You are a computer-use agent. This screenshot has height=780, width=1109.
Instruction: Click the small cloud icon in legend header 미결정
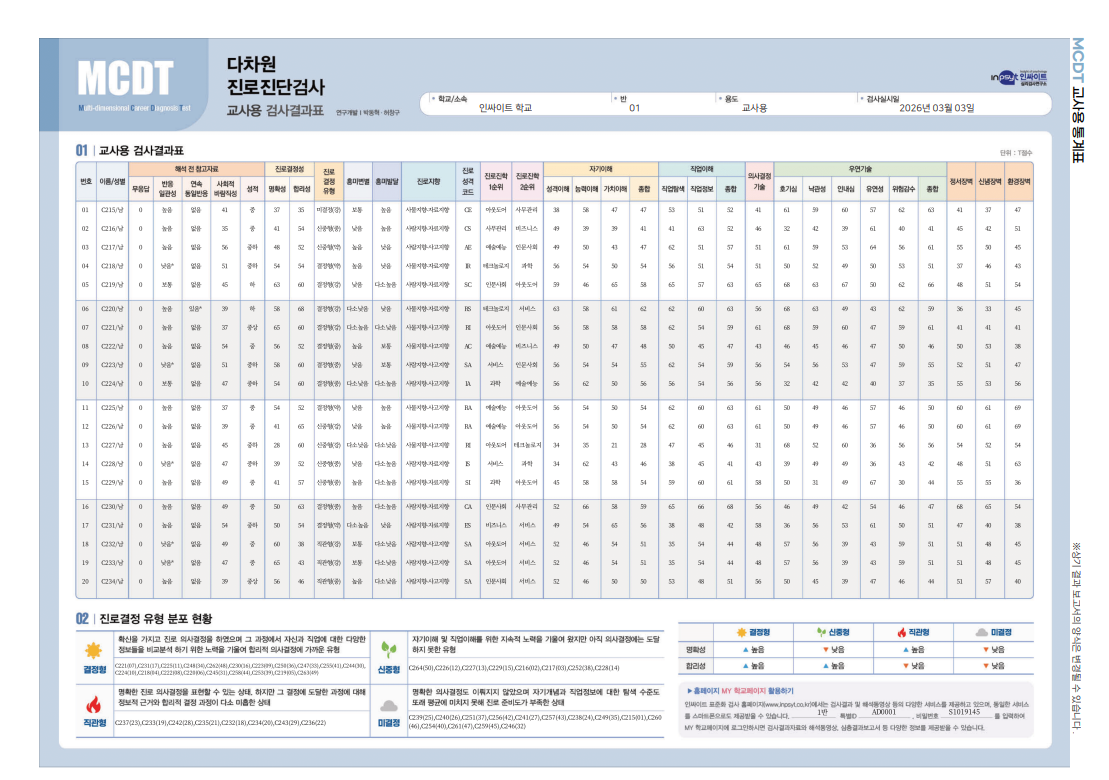pos(982,632)
